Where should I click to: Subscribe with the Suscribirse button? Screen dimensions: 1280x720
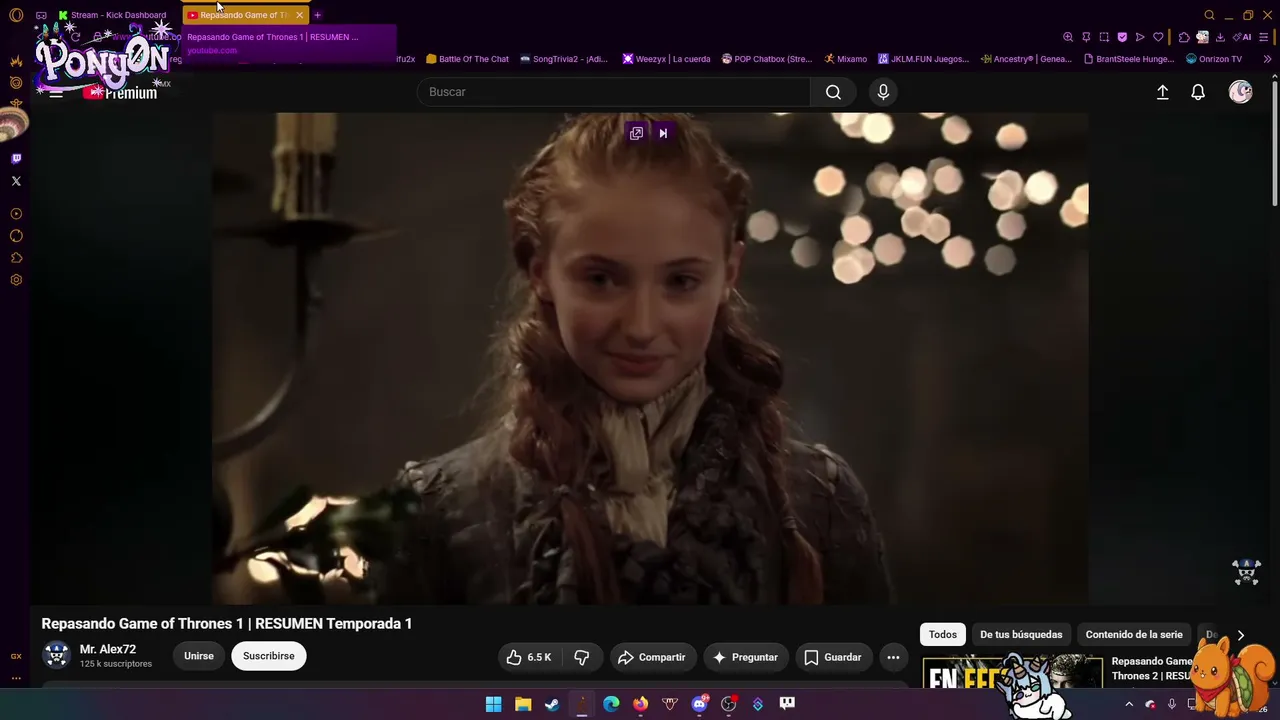pyautogui.click(x=268, y=656)
